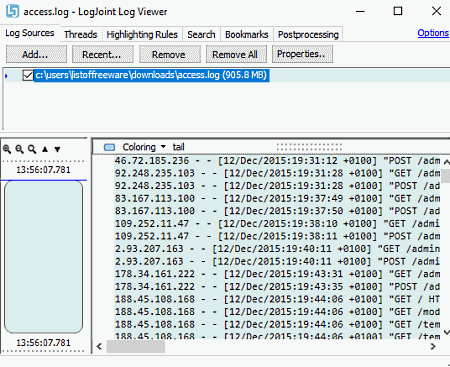Click the timeline zoom reset magnifier icon
This screenshot has height=367, width=450.
click(x=32, y=149)
